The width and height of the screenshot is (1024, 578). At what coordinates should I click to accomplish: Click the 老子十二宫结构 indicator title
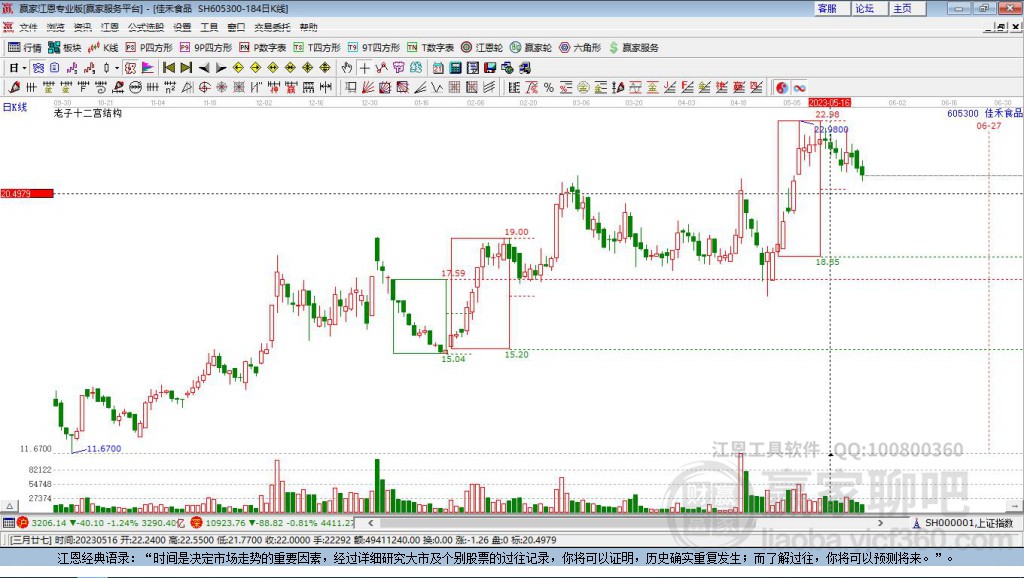pyautogui.click(x=88, y=113)
